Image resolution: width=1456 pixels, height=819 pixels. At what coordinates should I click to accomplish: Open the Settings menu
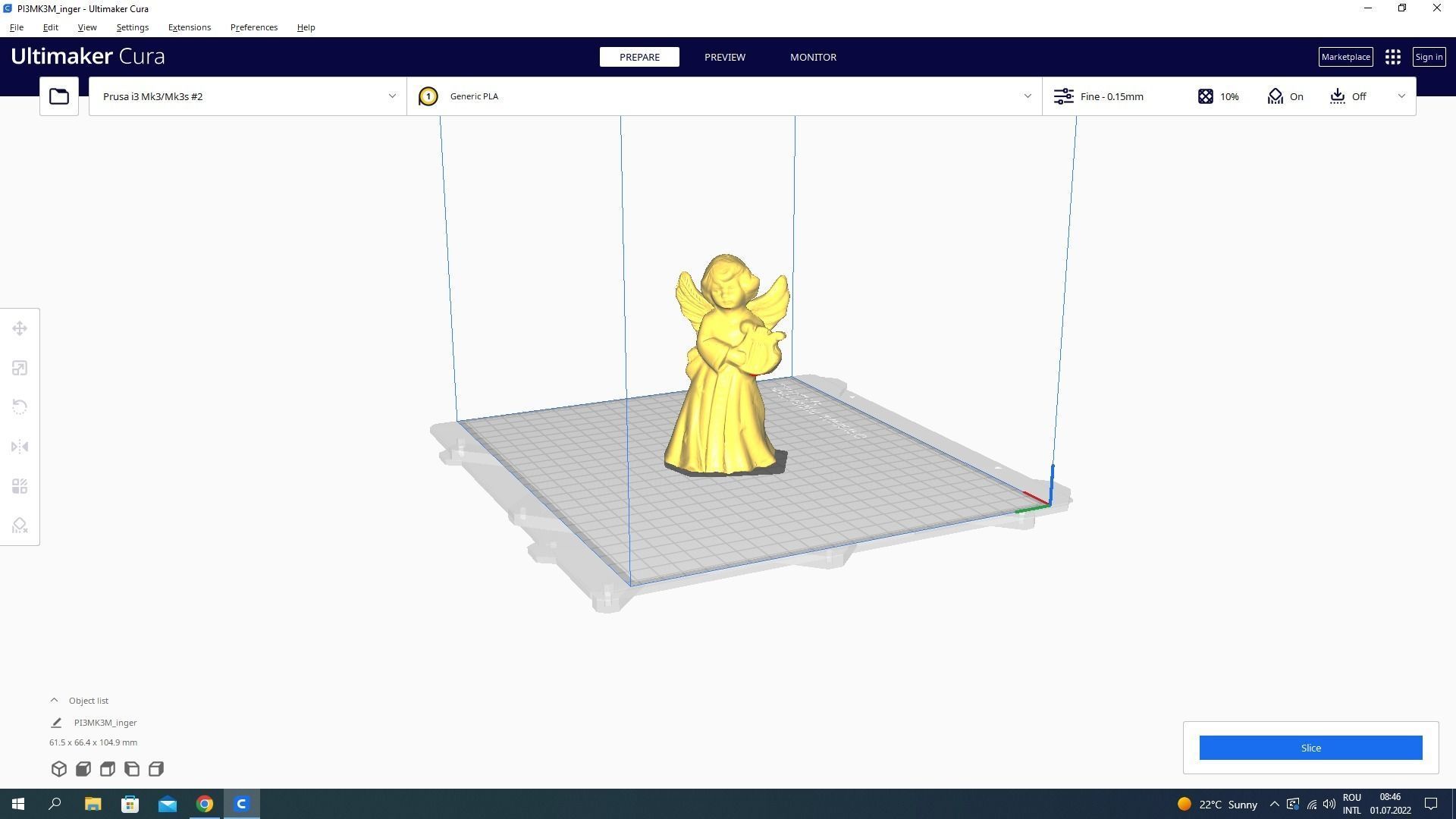[133, 27]
